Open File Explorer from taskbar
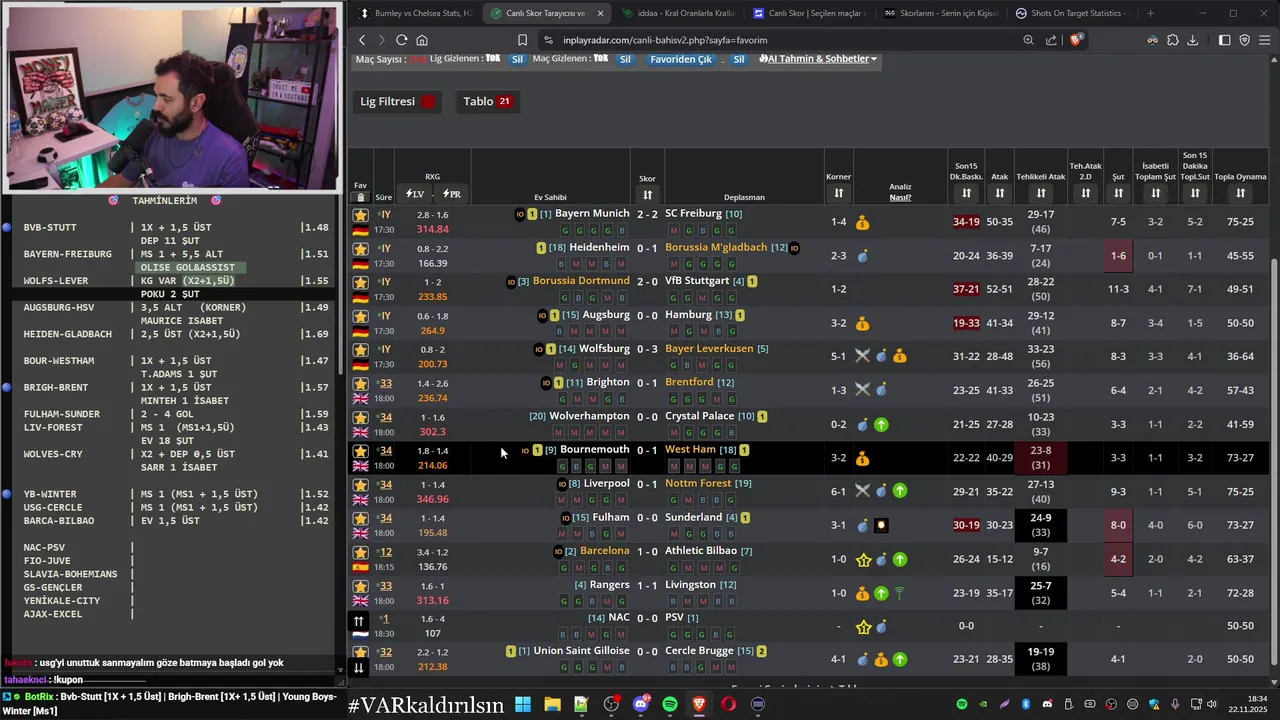The image size is (1280, 720). [x=552, y=705]
